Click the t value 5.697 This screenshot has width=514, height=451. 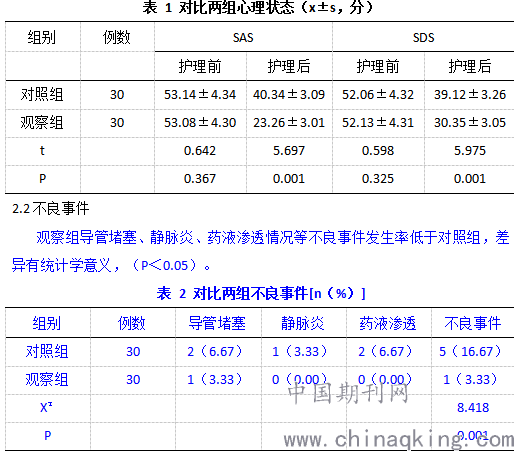pos(289,151)
